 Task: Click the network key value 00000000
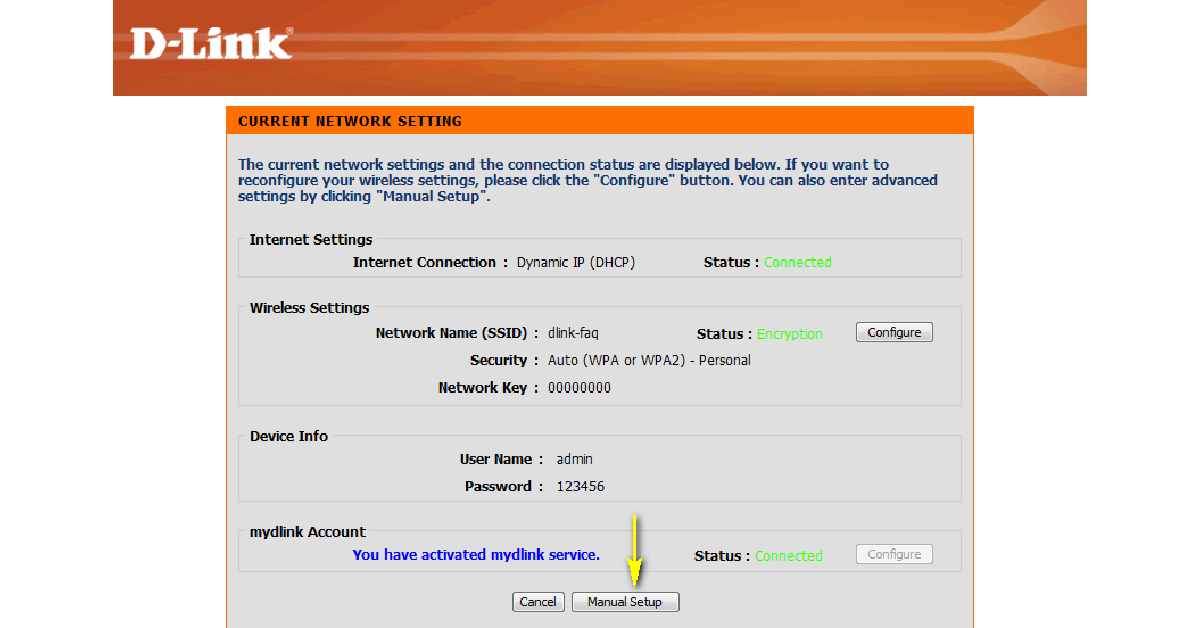[579, 388]
